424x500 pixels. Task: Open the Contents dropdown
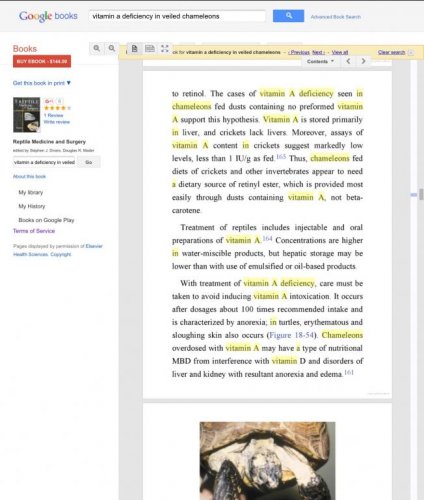point(320,61)
